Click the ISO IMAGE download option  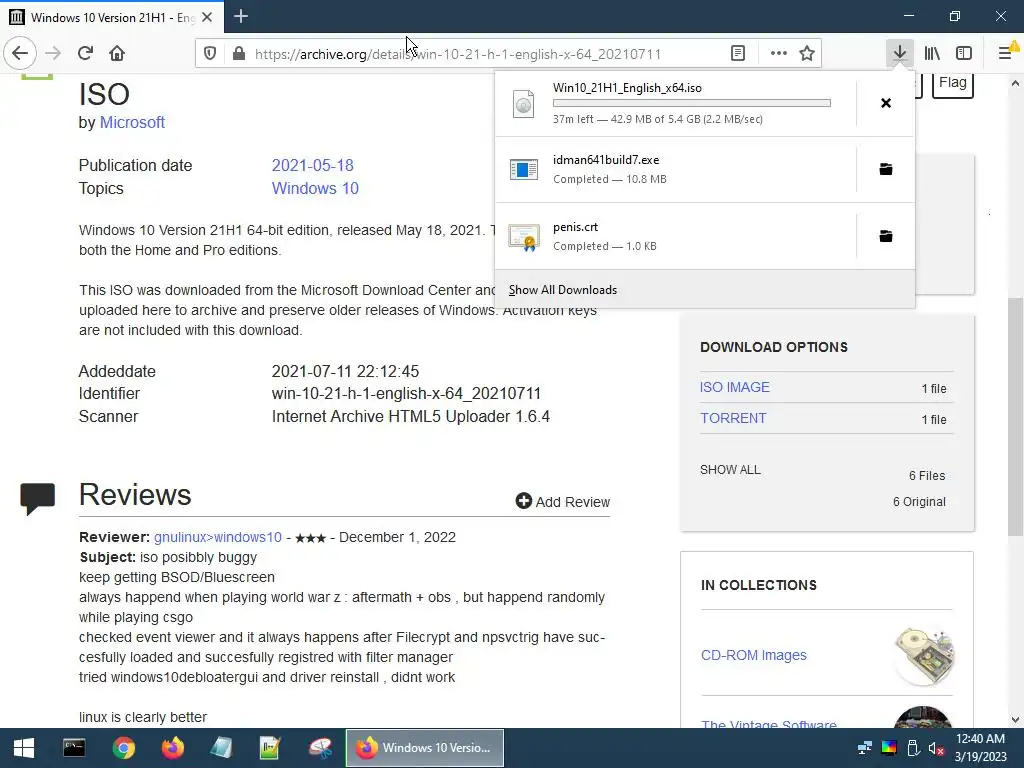point(735,387)
